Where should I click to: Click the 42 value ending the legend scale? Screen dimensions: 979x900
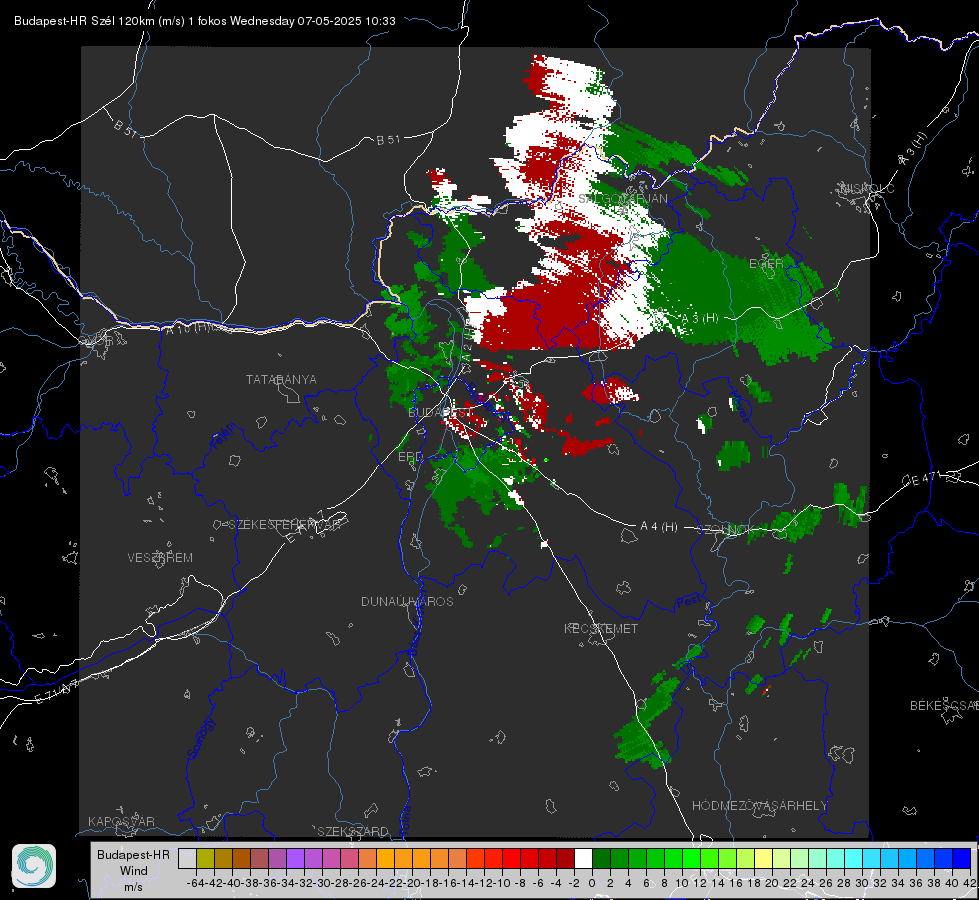click(x=970, y=883)
